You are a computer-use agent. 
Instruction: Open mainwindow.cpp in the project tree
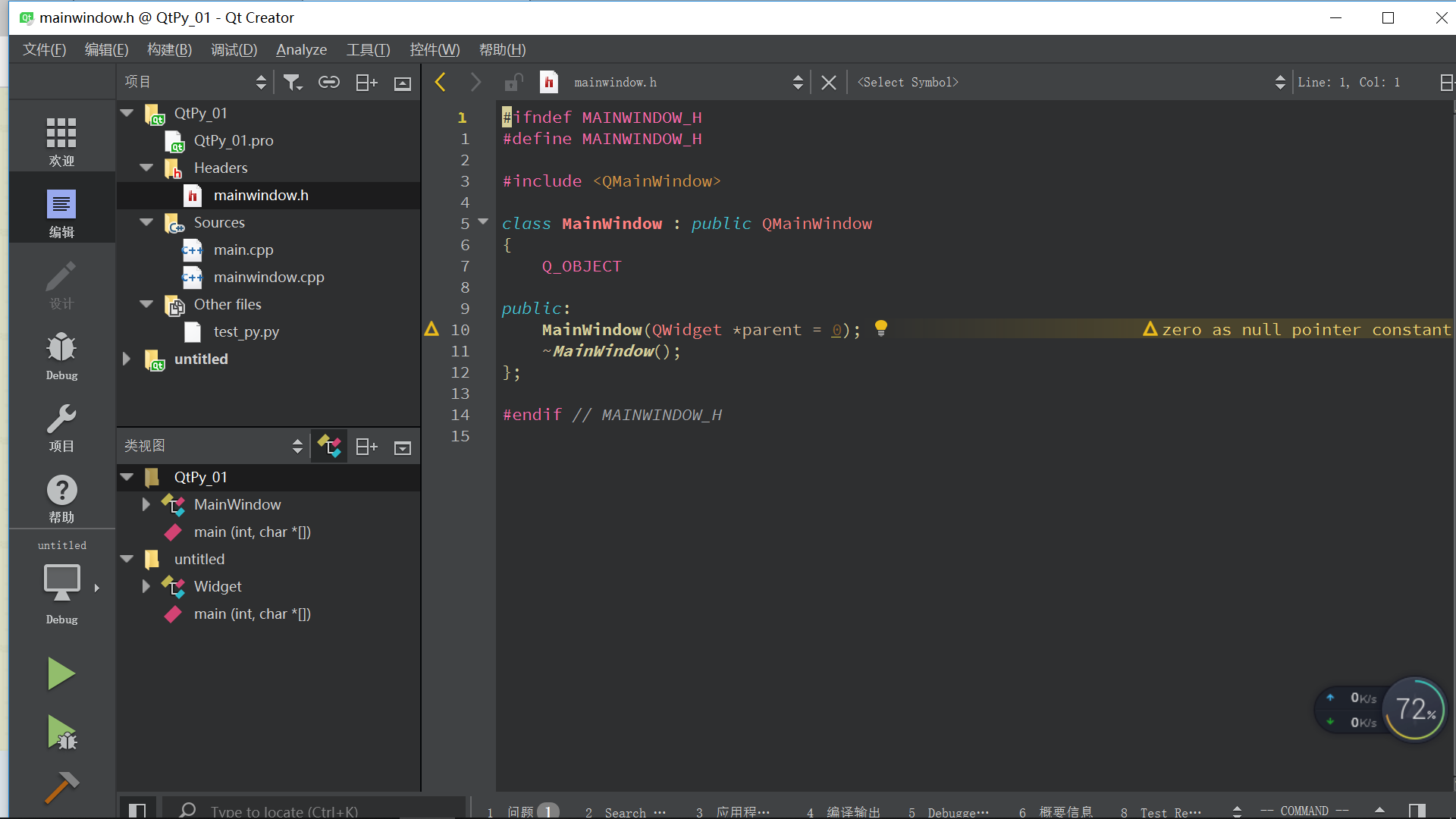click(268, 277)
